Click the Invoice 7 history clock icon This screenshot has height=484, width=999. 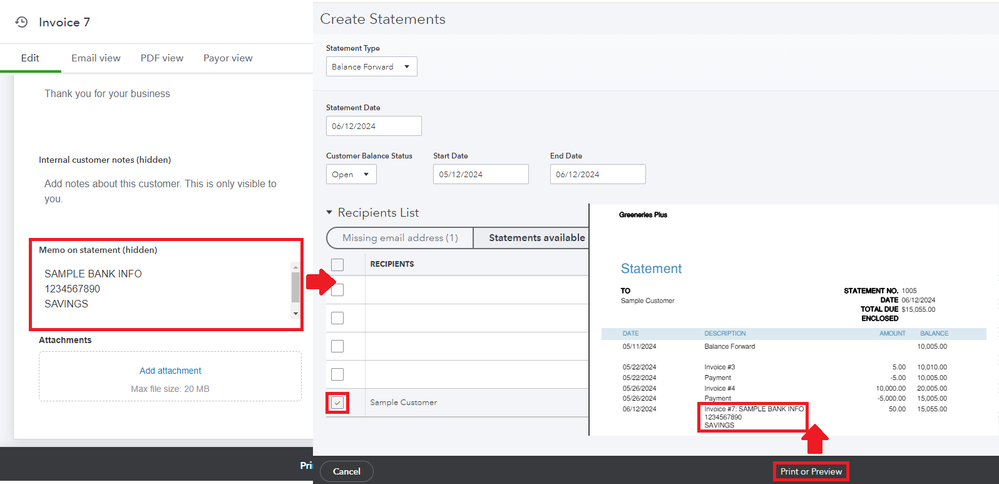coord(22,22)
